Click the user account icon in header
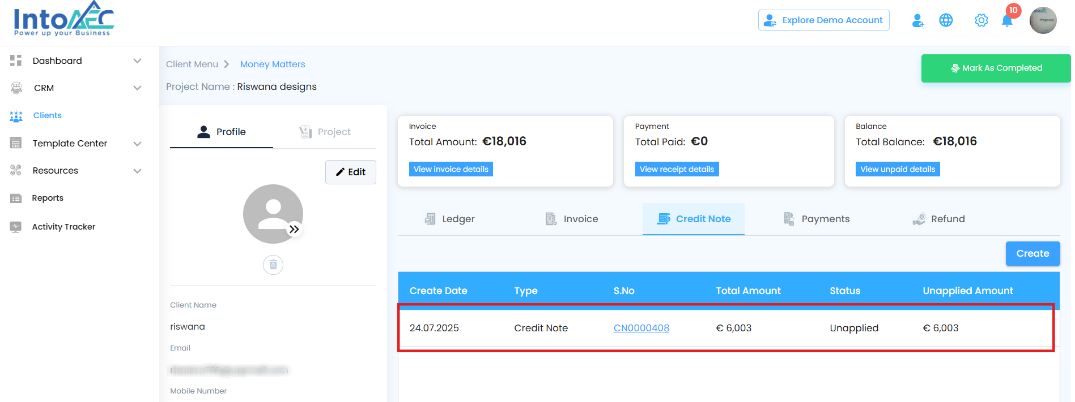 pos(917,20)
